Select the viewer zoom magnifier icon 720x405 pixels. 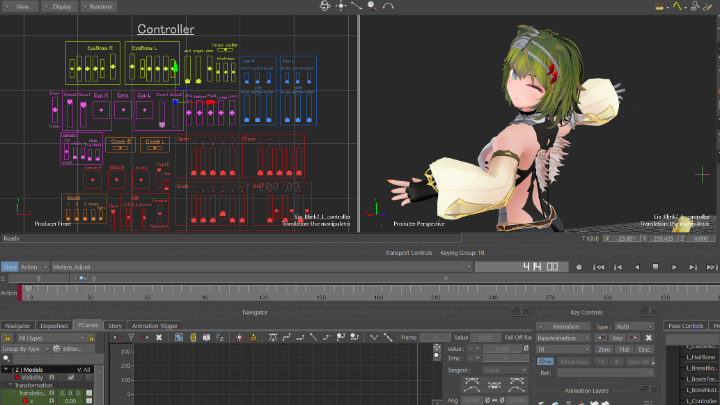[372, 6]
